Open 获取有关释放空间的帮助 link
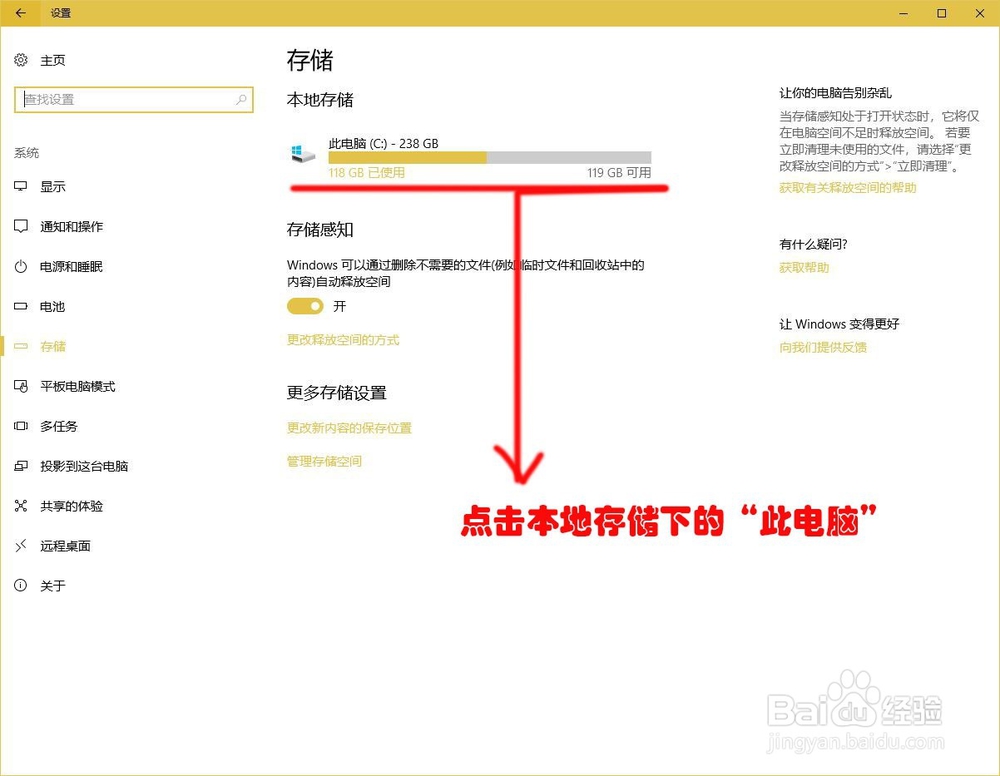Screen dimensions: 1000x776 [x=848, y=187]
